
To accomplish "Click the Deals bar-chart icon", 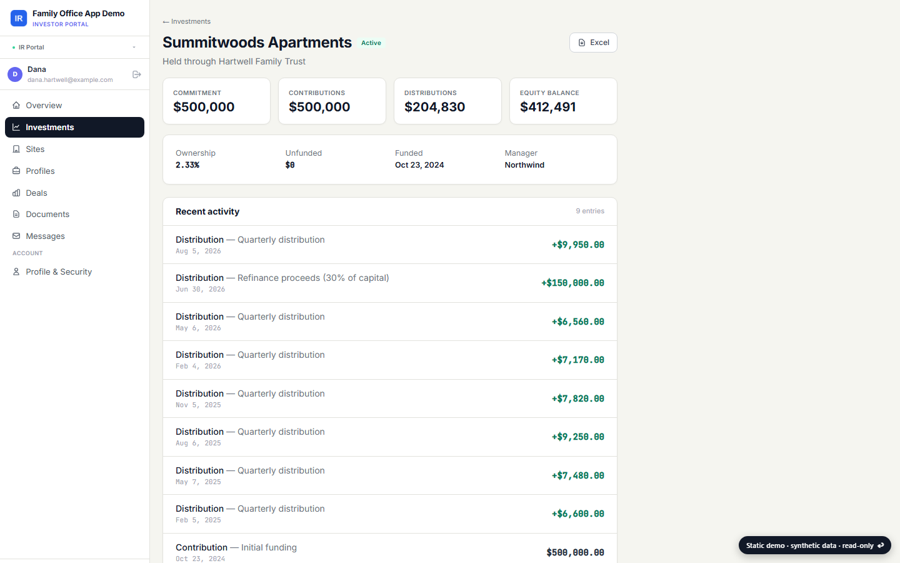I will (x=16, y=193).
